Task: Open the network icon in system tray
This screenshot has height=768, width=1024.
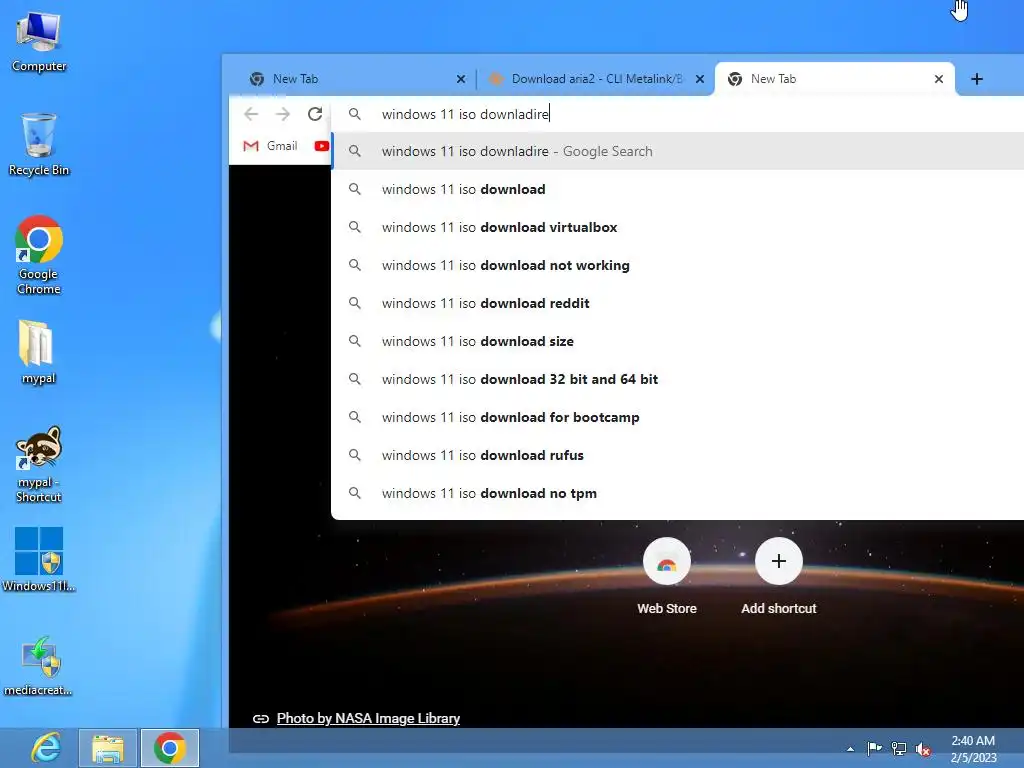Action: pyautogui.click(x=899, y=748)
